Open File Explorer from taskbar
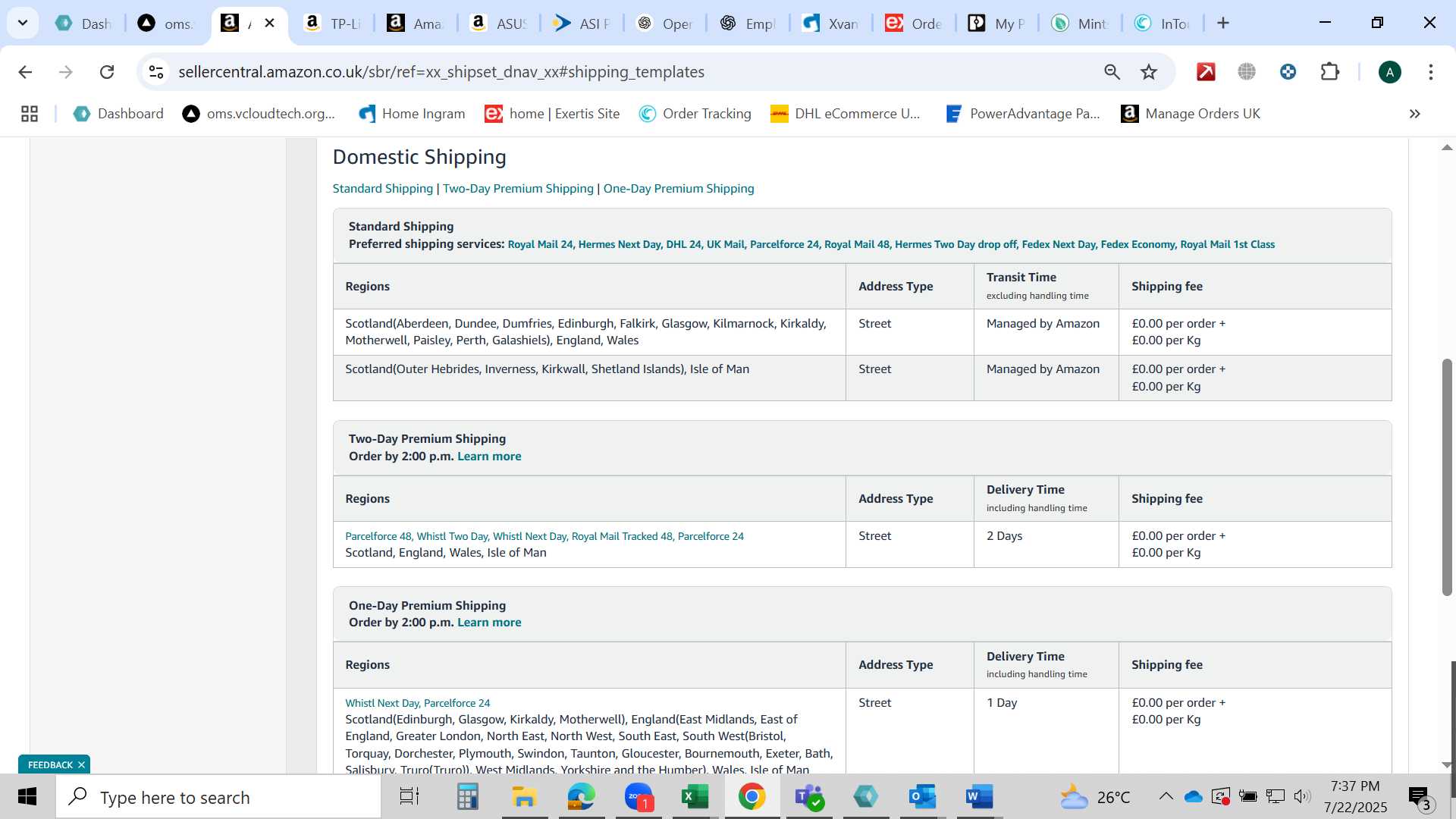Viewport: 1456px width, 819px height. tap(524, 797)
